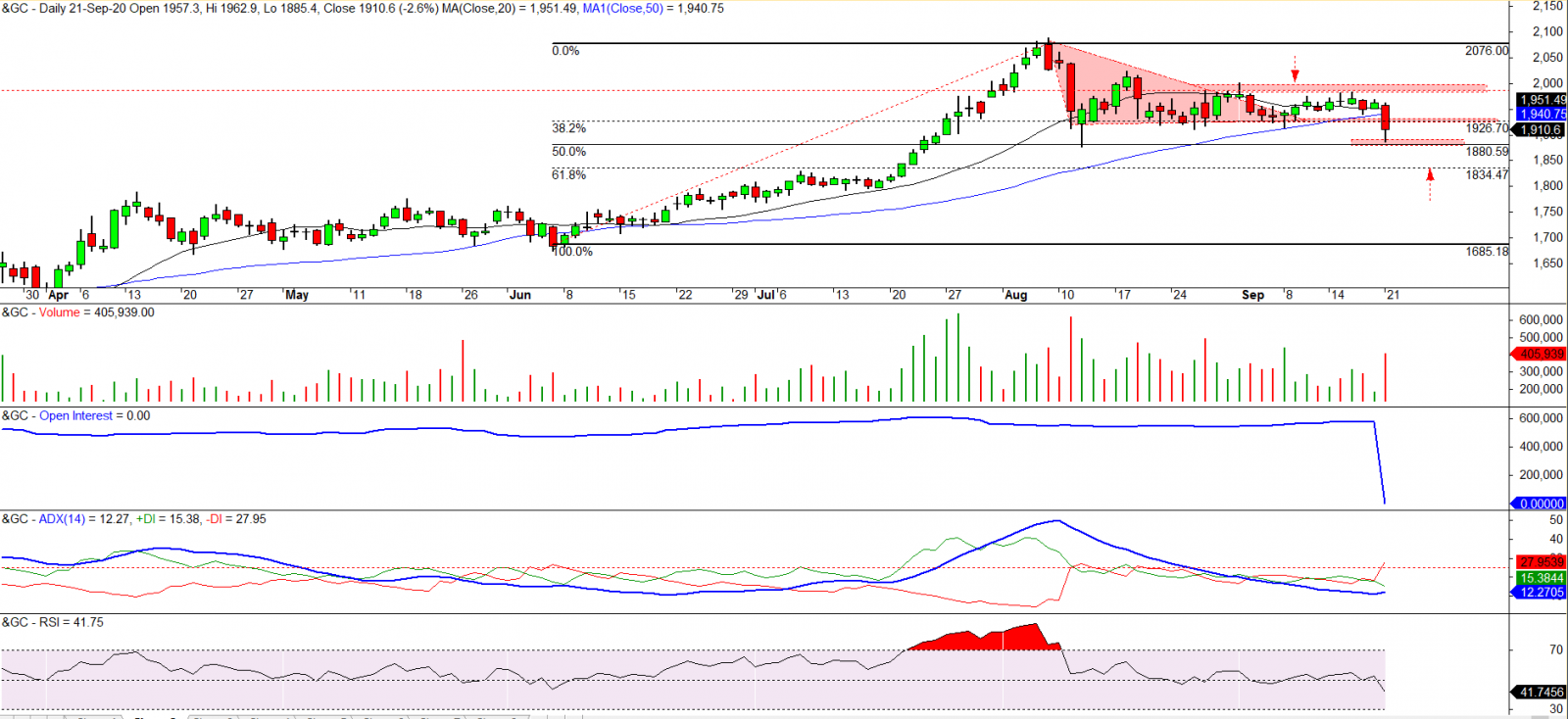Click the Sep month label on date axis
Image resolution: width=1568 pixels, height=719 pixels.
tap(1252, 295)
